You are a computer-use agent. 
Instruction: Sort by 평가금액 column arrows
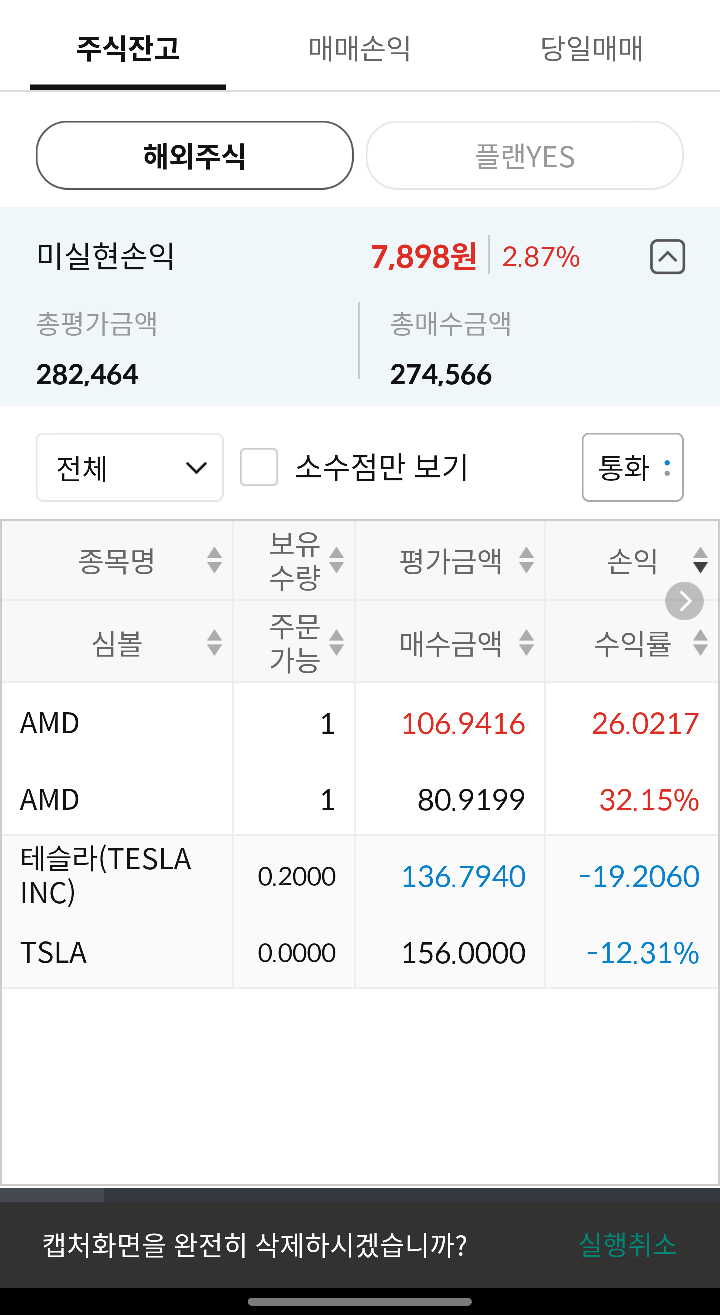pyautogui.click(x=526, y=560)
